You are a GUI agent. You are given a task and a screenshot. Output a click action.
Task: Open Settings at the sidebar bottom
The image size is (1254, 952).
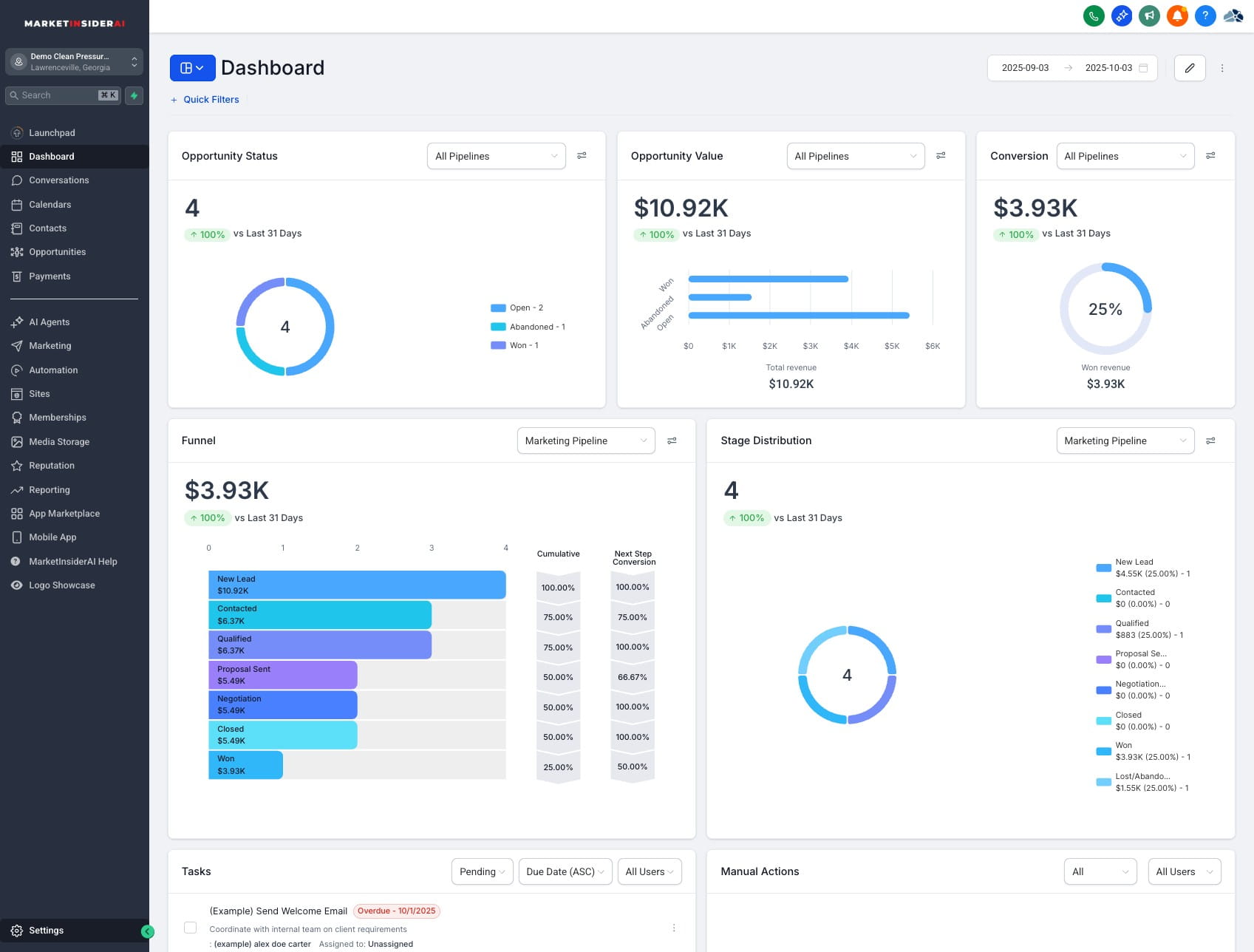pos(46,931)
